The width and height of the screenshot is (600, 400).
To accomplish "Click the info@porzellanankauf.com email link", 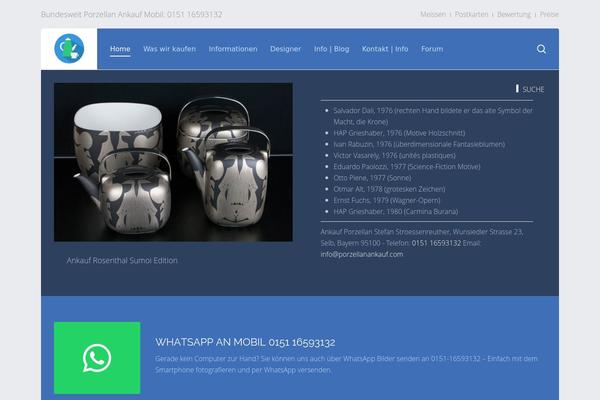I will (362, 254).
